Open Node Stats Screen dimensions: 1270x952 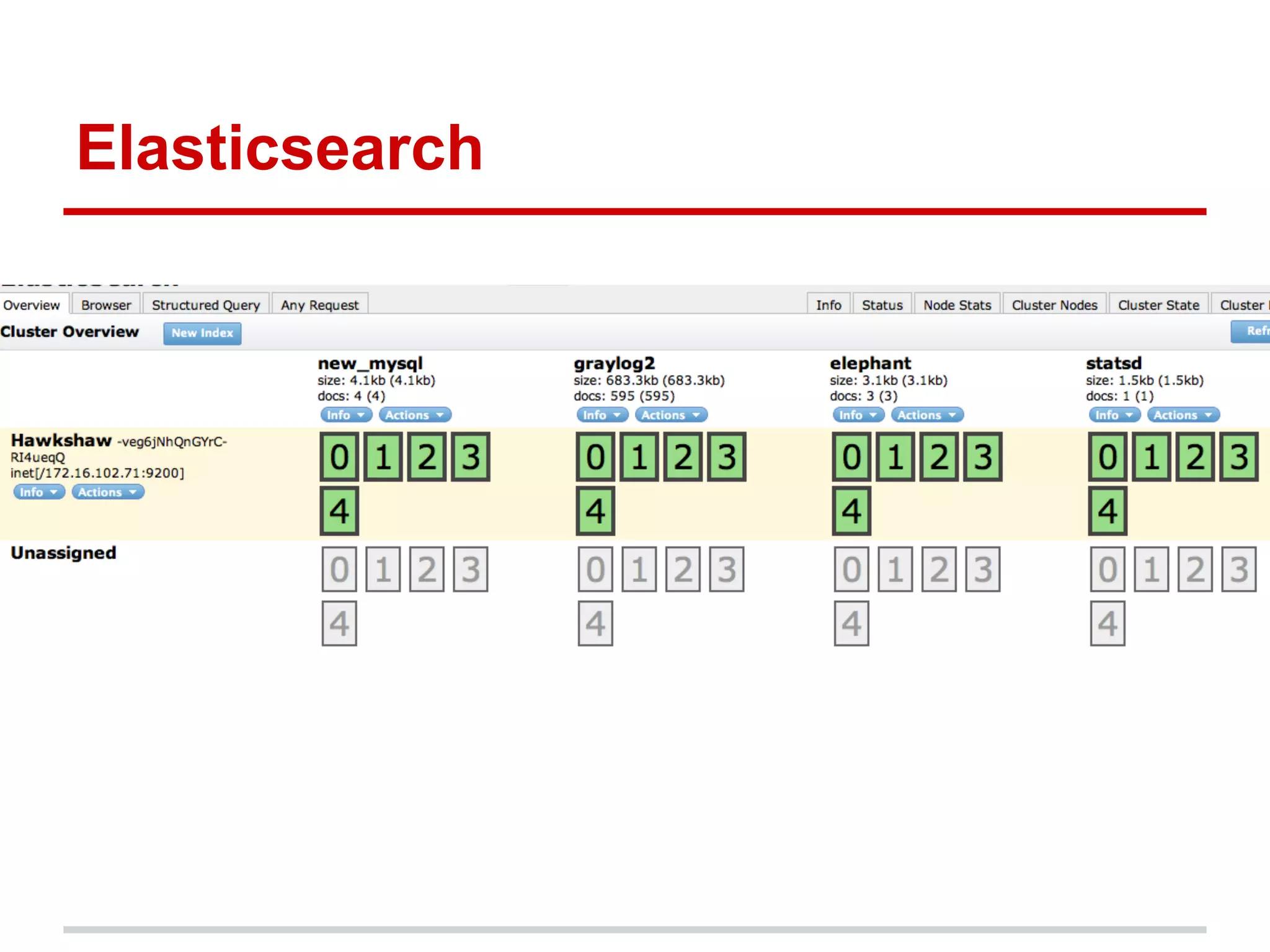pos(957,305)
